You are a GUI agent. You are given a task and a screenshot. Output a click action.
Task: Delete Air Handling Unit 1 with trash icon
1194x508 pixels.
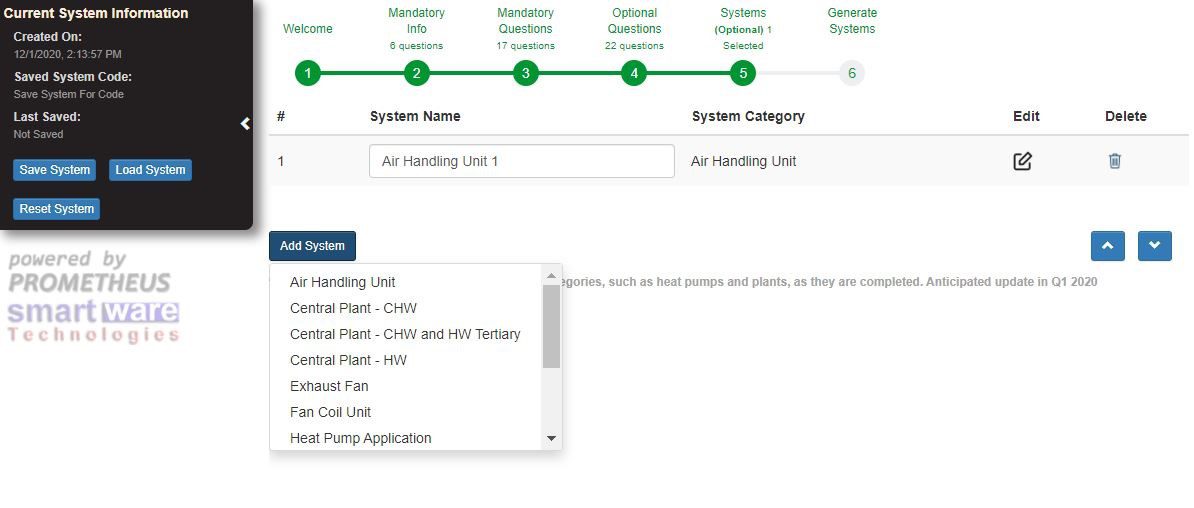click(1115, 161)
